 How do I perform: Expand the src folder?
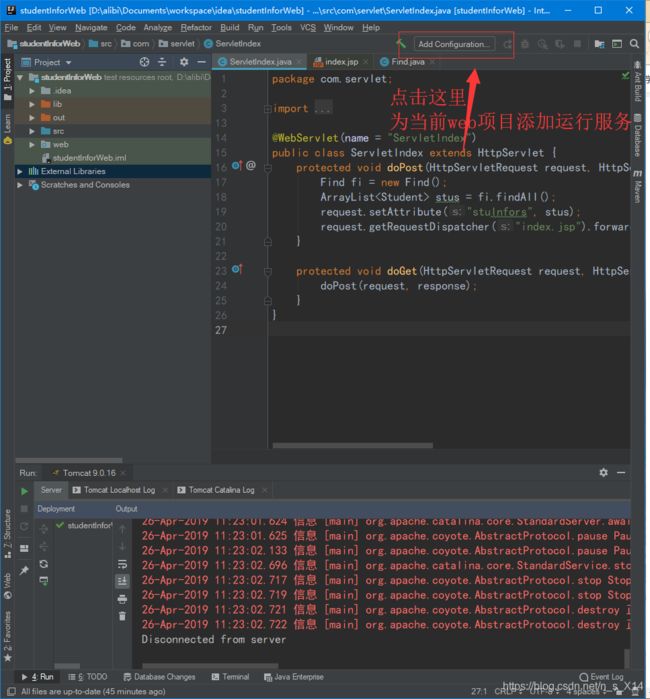pos(32,131)
